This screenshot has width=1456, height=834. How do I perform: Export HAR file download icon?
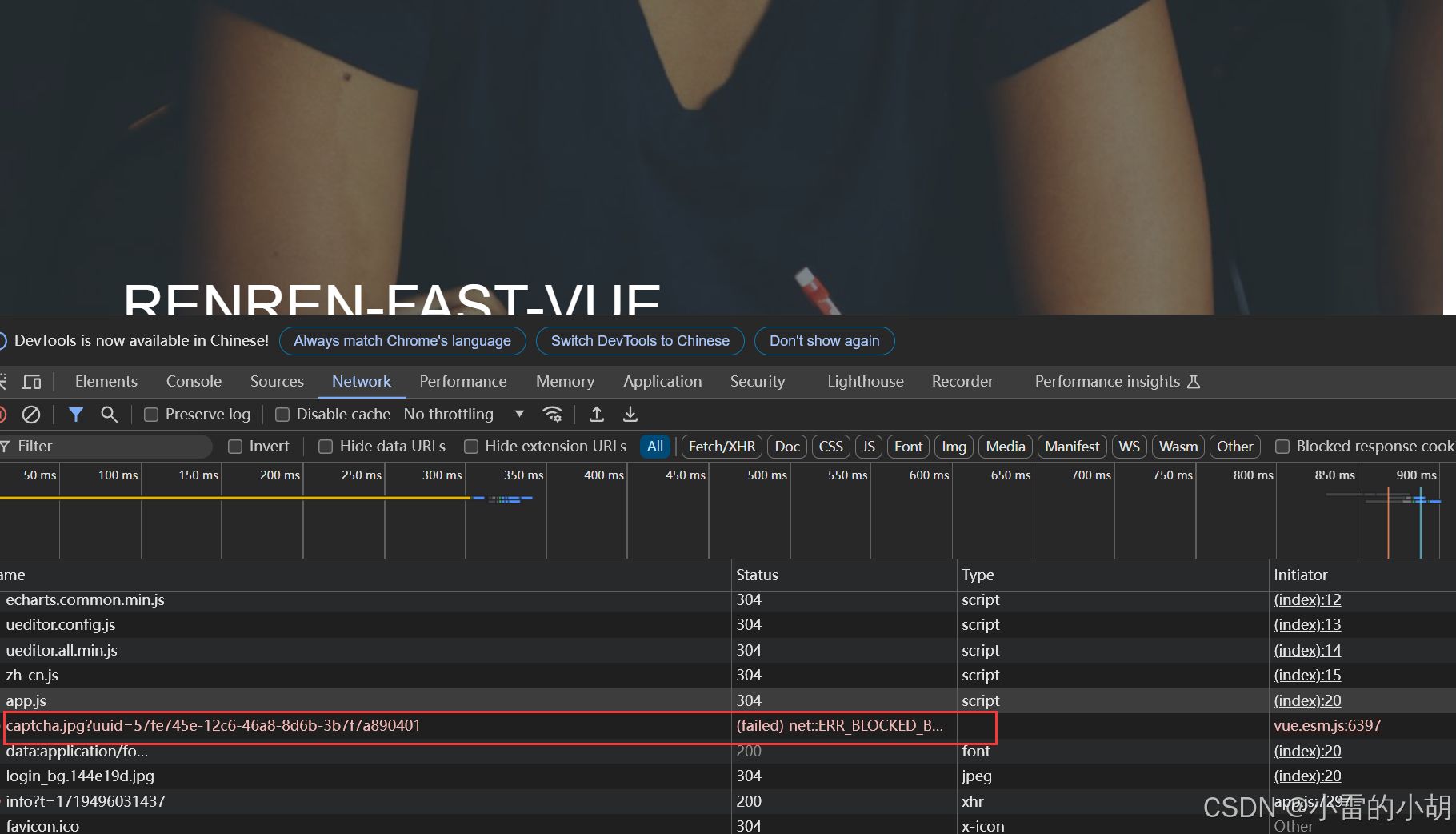point(630,415)
